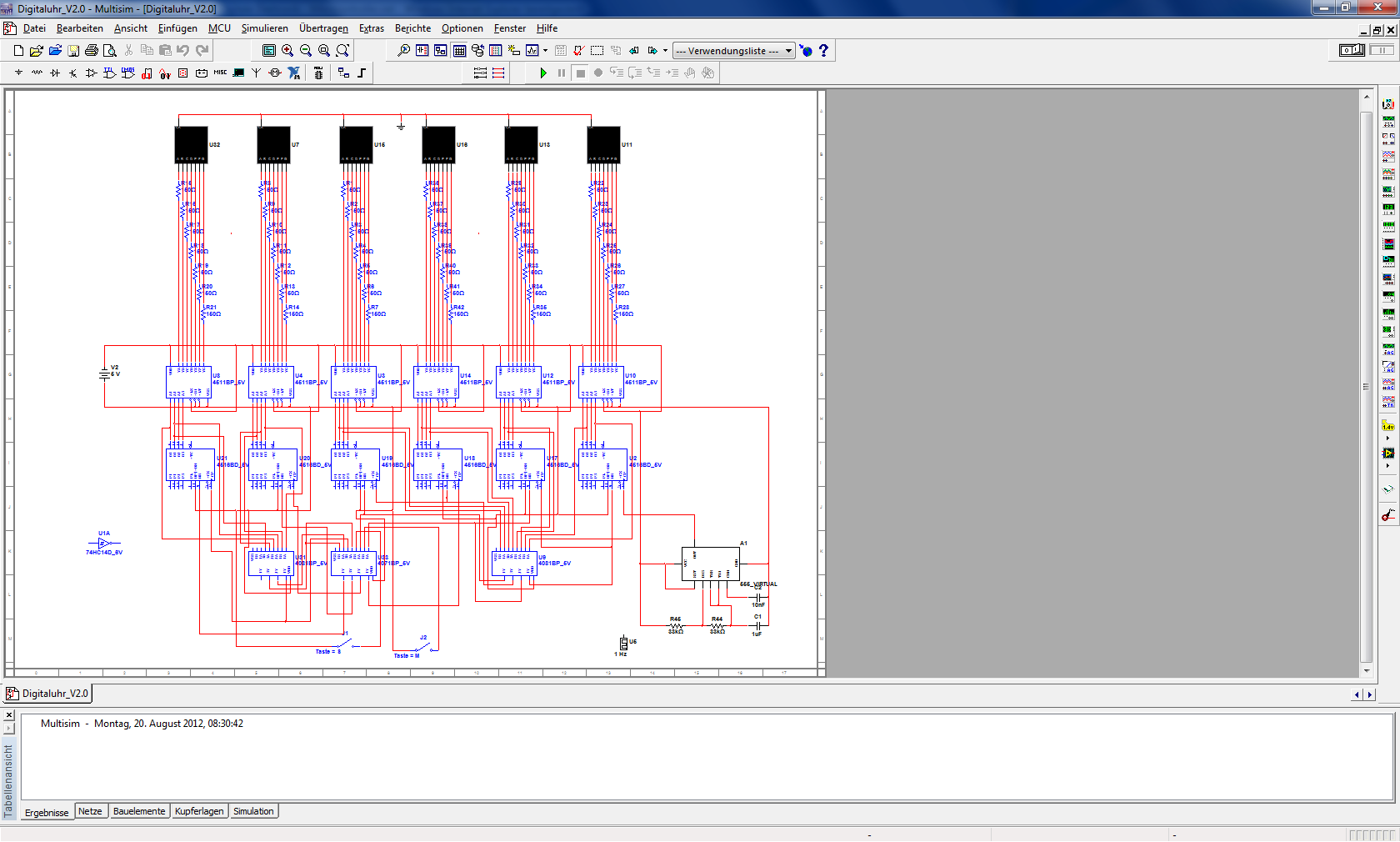
Task: Pause the simulation
Action: point(562,73)
